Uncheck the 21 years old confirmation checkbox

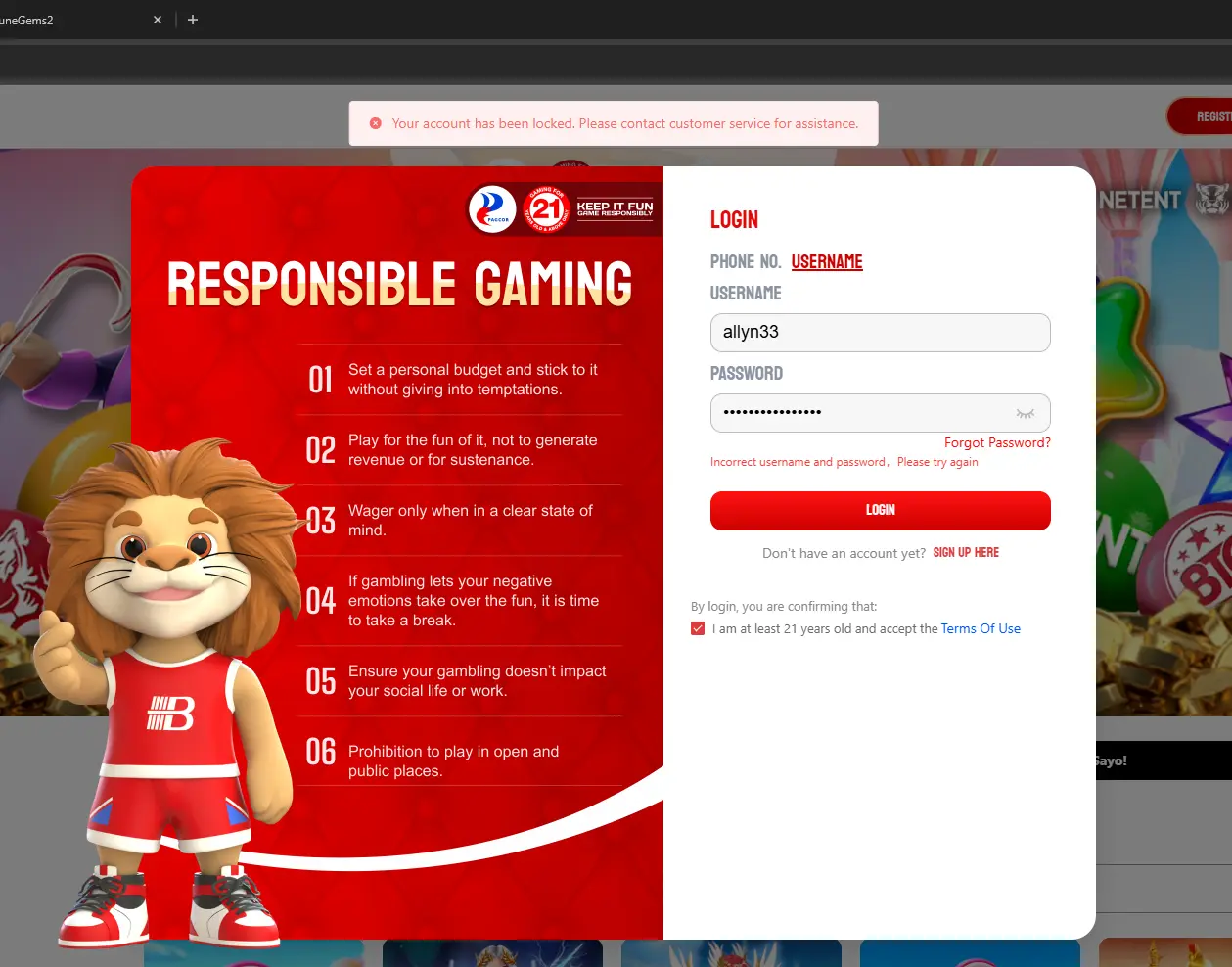click(698, 628)
